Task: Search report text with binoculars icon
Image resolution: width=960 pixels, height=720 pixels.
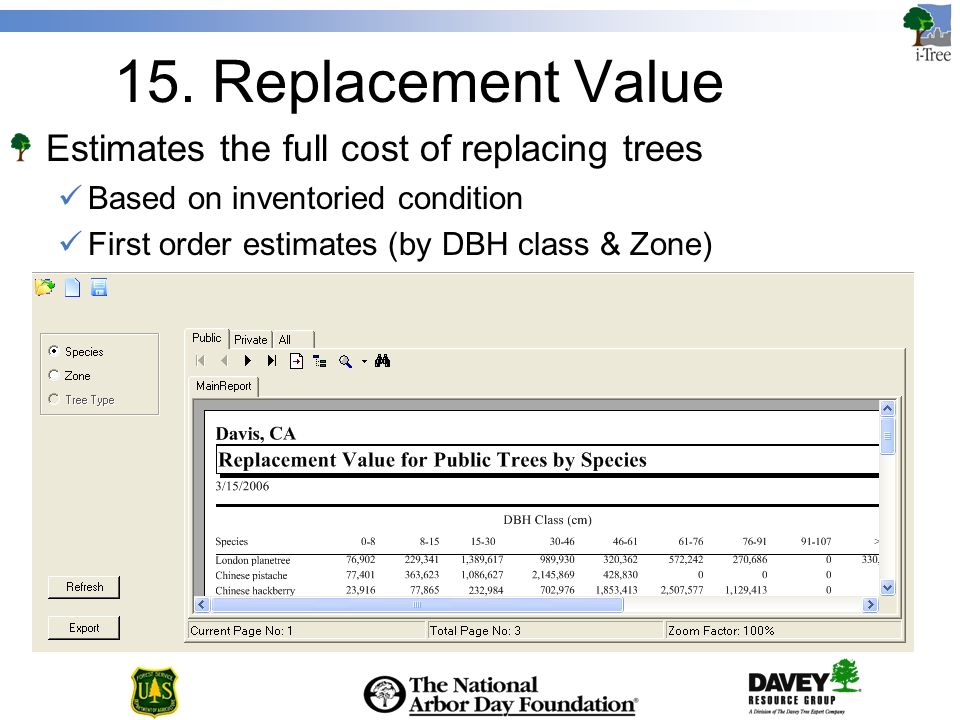Action: pos(383,361)
